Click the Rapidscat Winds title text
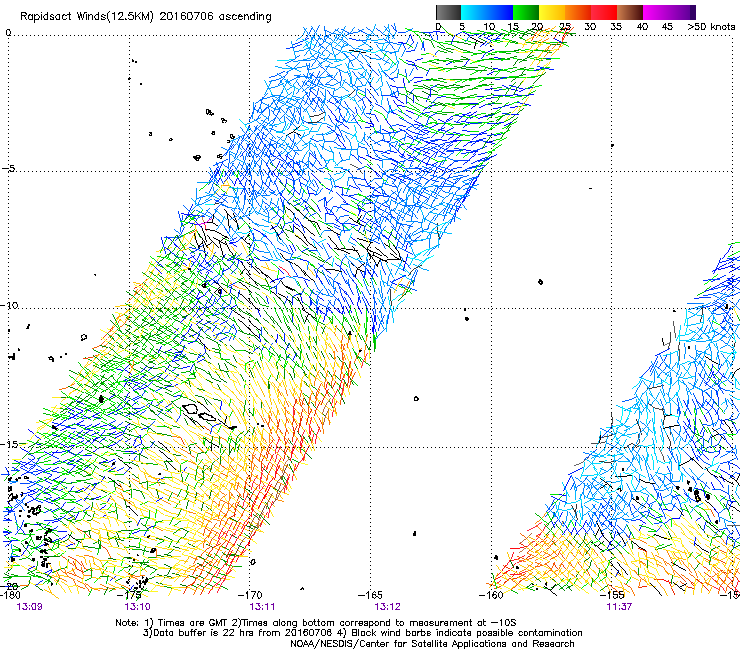 coord(146,17)
